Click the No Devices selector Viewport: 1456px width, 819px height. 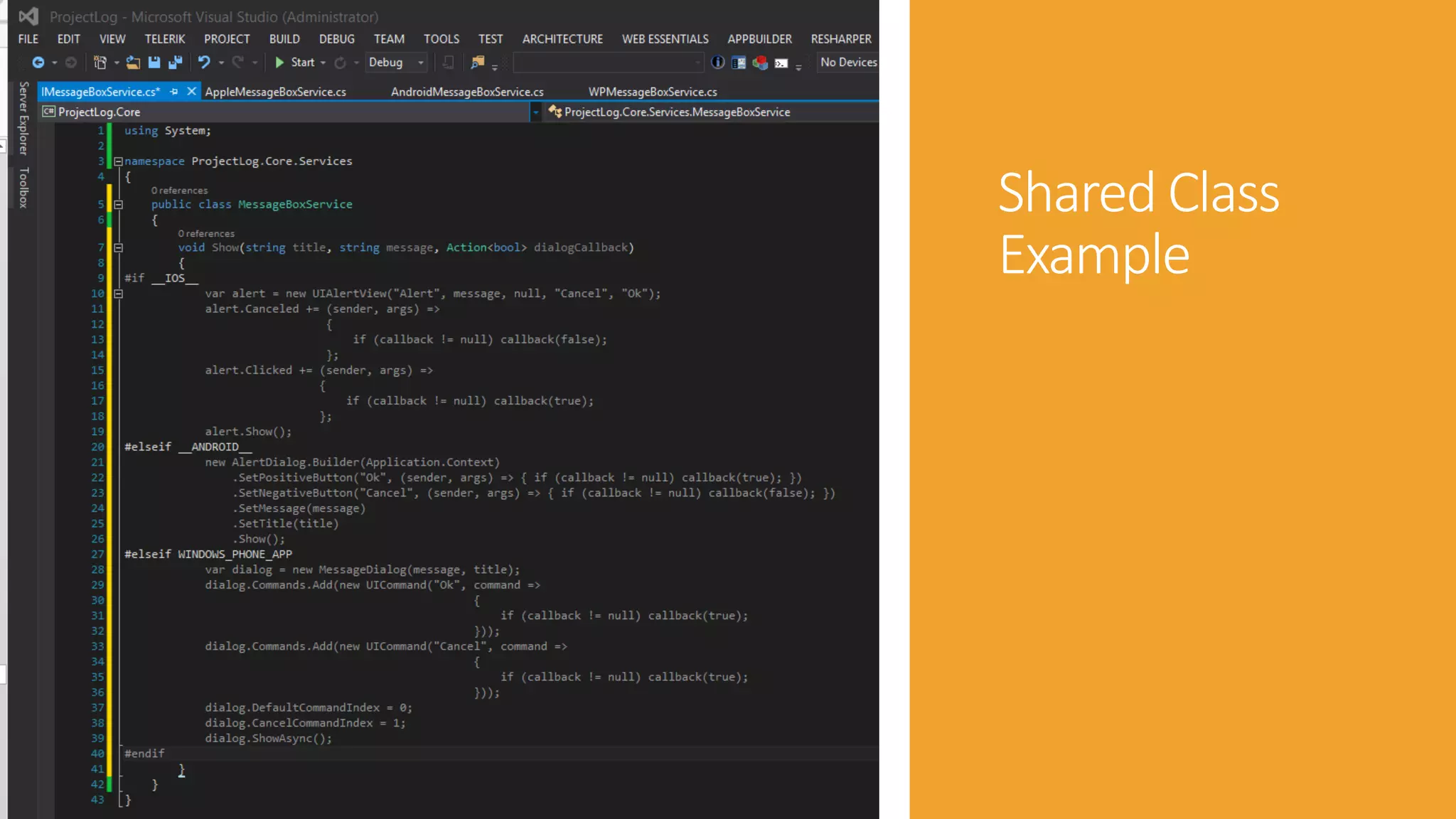(848, 63)
